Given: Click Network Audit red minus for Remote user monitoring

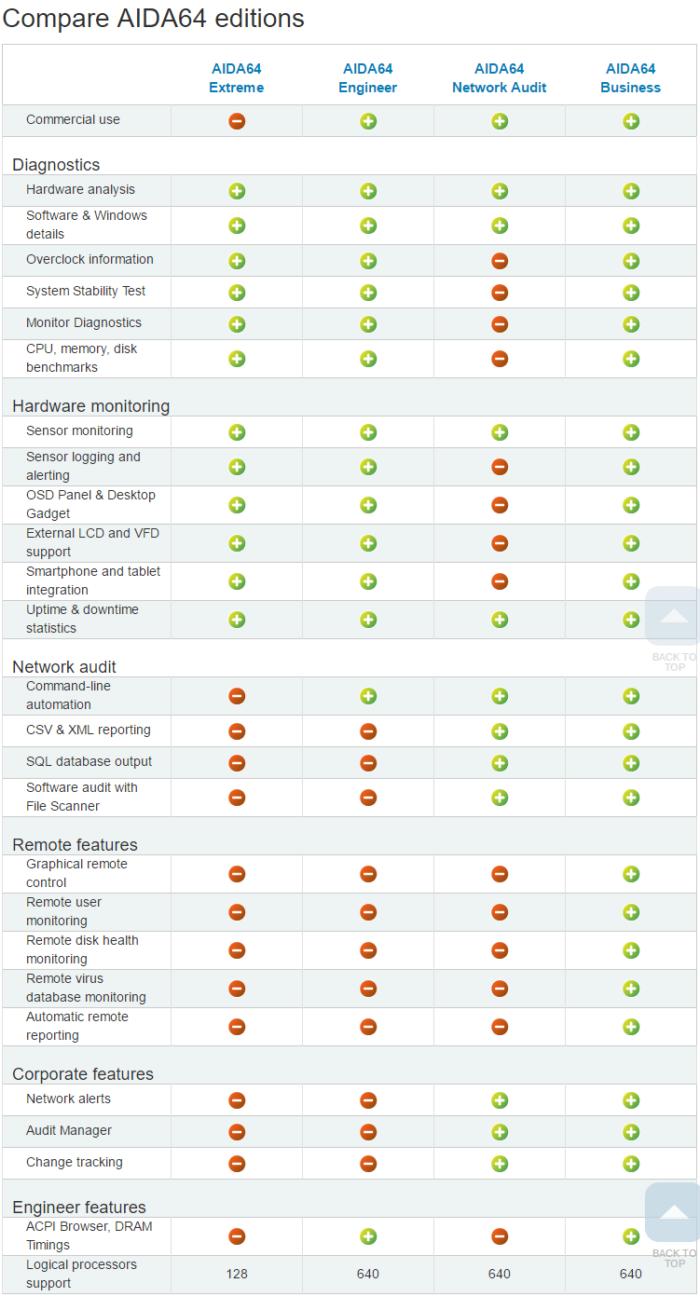Looking at the screenshot, I should coord(499,912).
